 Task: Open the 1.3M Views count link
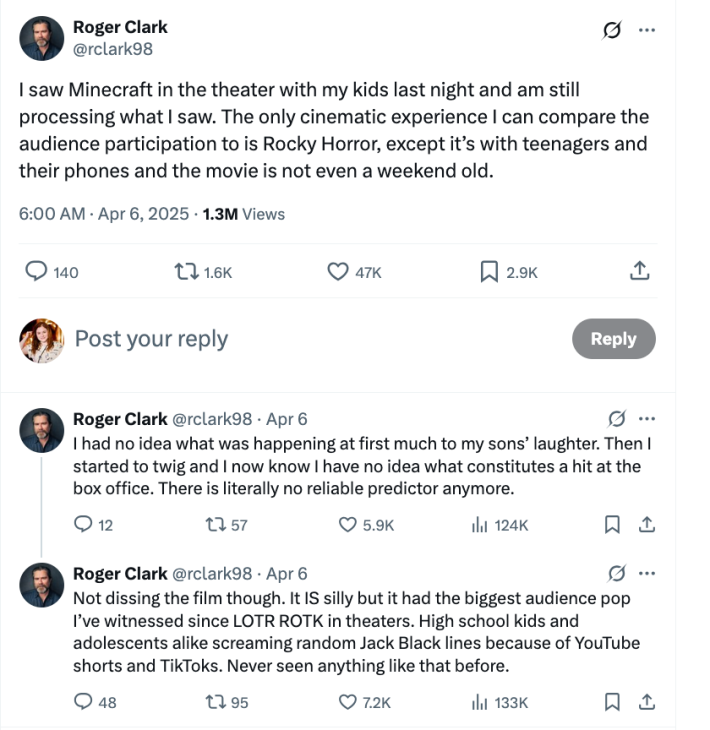point(243,214)
